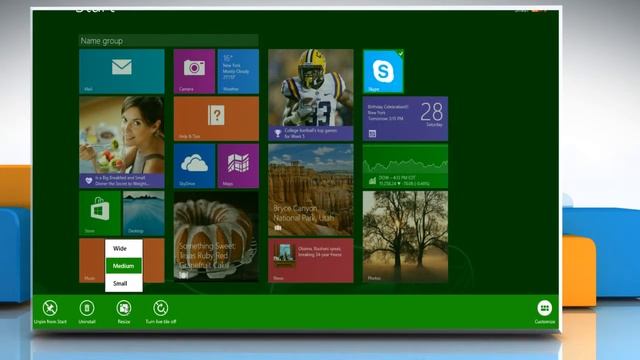Choose Small in the resize menu
The width and height of the screenshot is (640, 360).
[124, 283]
